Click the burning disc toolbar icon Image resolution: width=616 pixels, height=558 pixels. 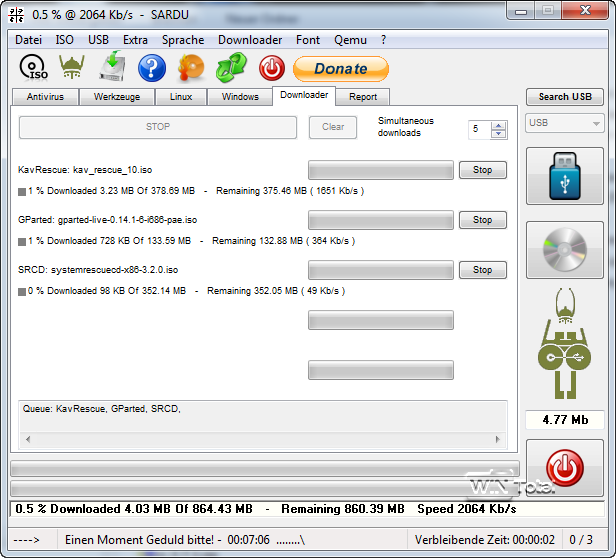pos(191,68)
